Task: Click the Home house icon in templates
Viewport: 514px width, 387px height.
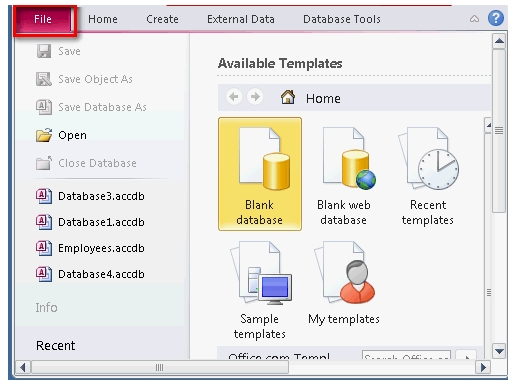Action: click(x=288, y=97)
